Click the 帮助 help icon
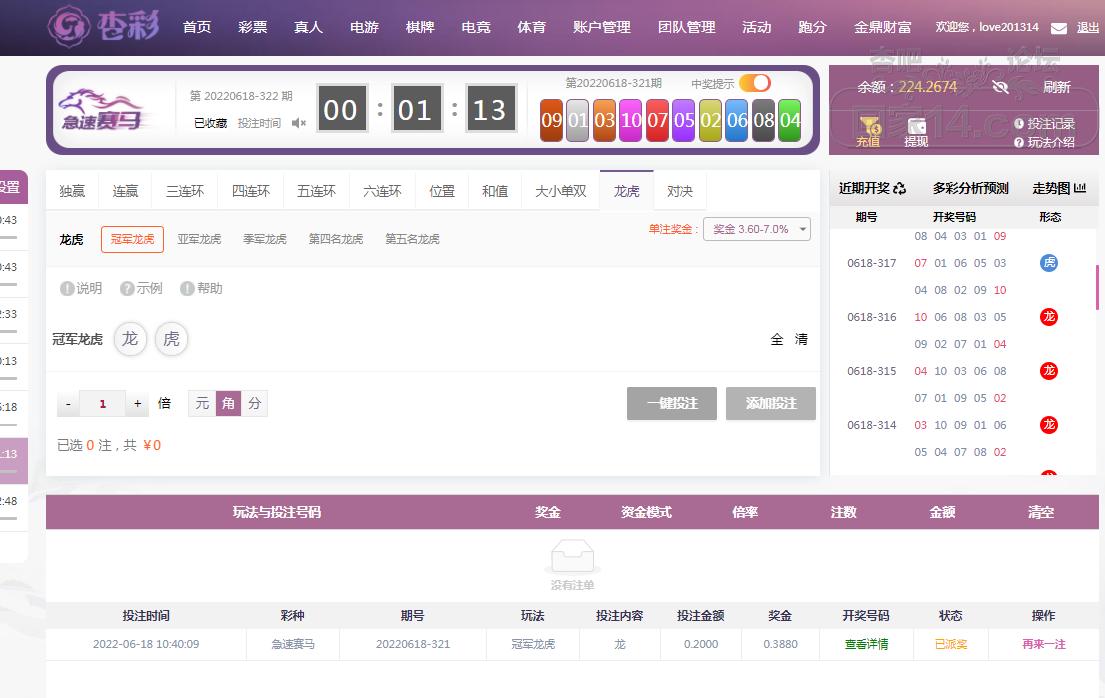1105x698 pixels. point(187,289)
